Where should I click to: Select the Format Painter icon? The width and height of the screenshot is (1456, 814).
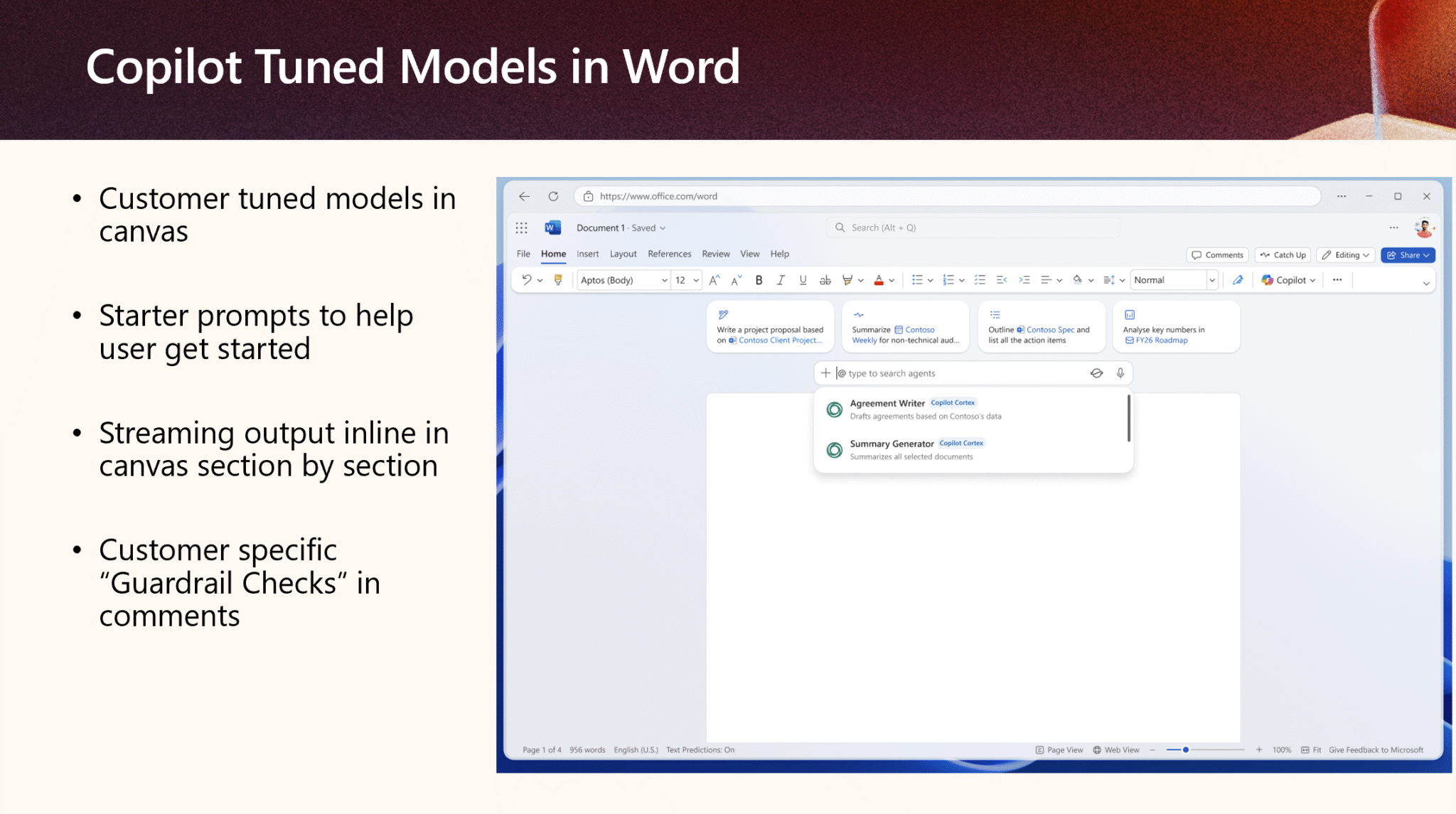(x=558, y=280)
